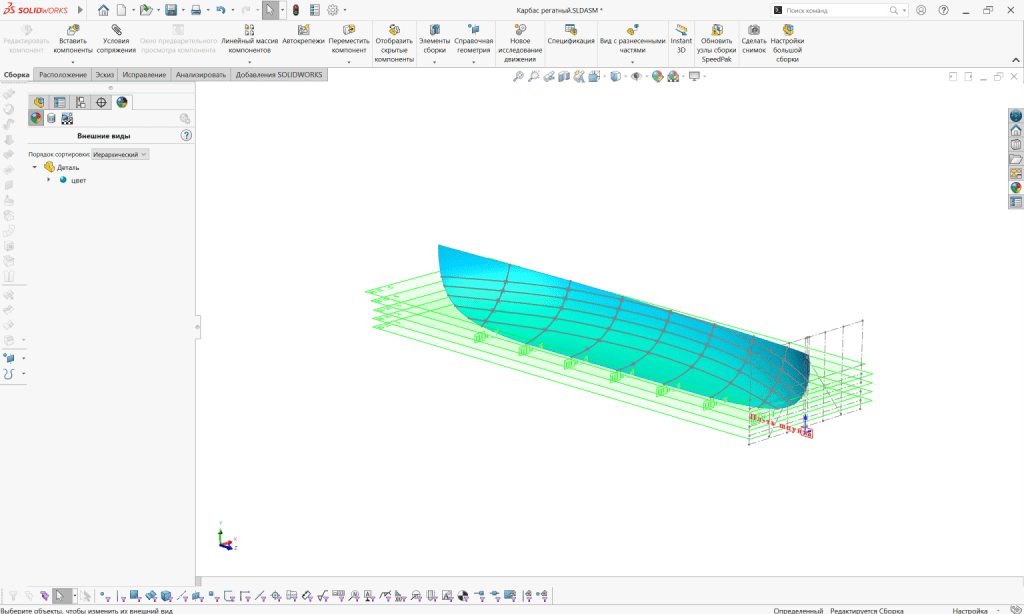Click Сделать снимок camera icon

[x=754, y=40]
